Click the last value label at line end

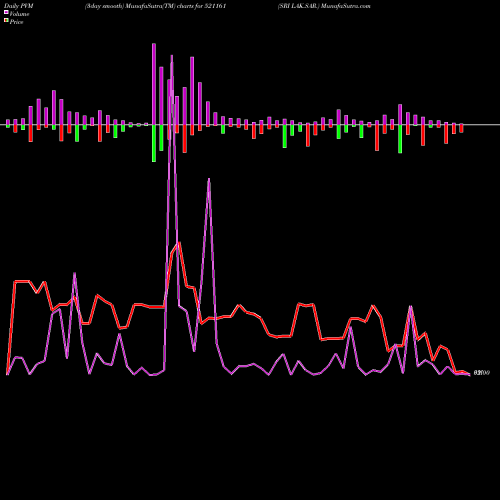coord(482,373)
